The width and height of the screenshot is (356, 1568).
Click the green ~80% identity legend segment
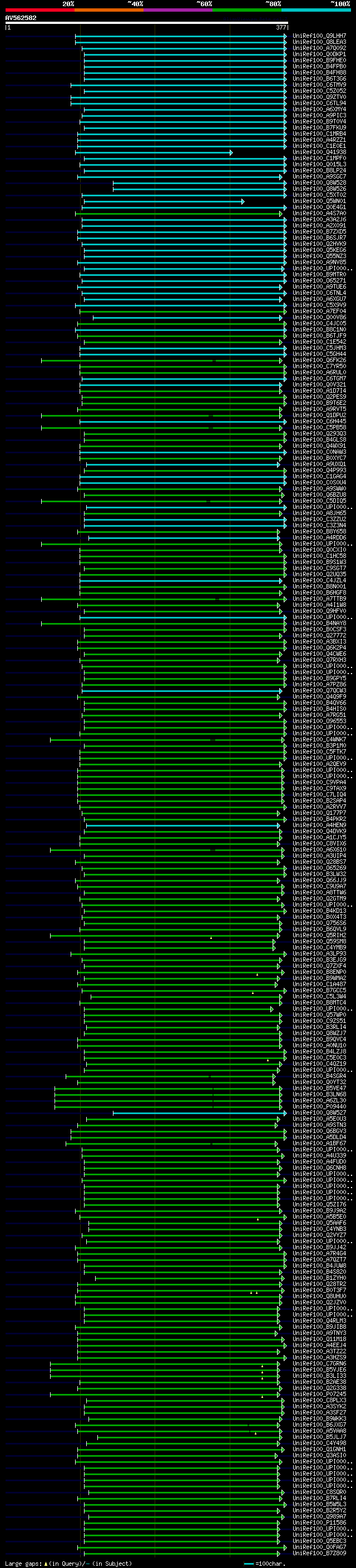pos(247,11)
